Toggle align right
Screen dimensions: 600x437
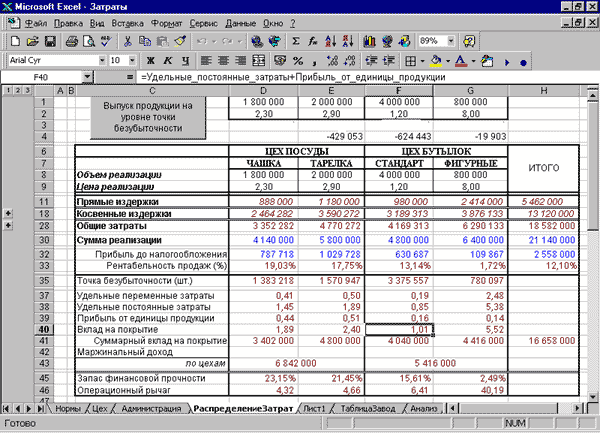(x=241, y=61)
